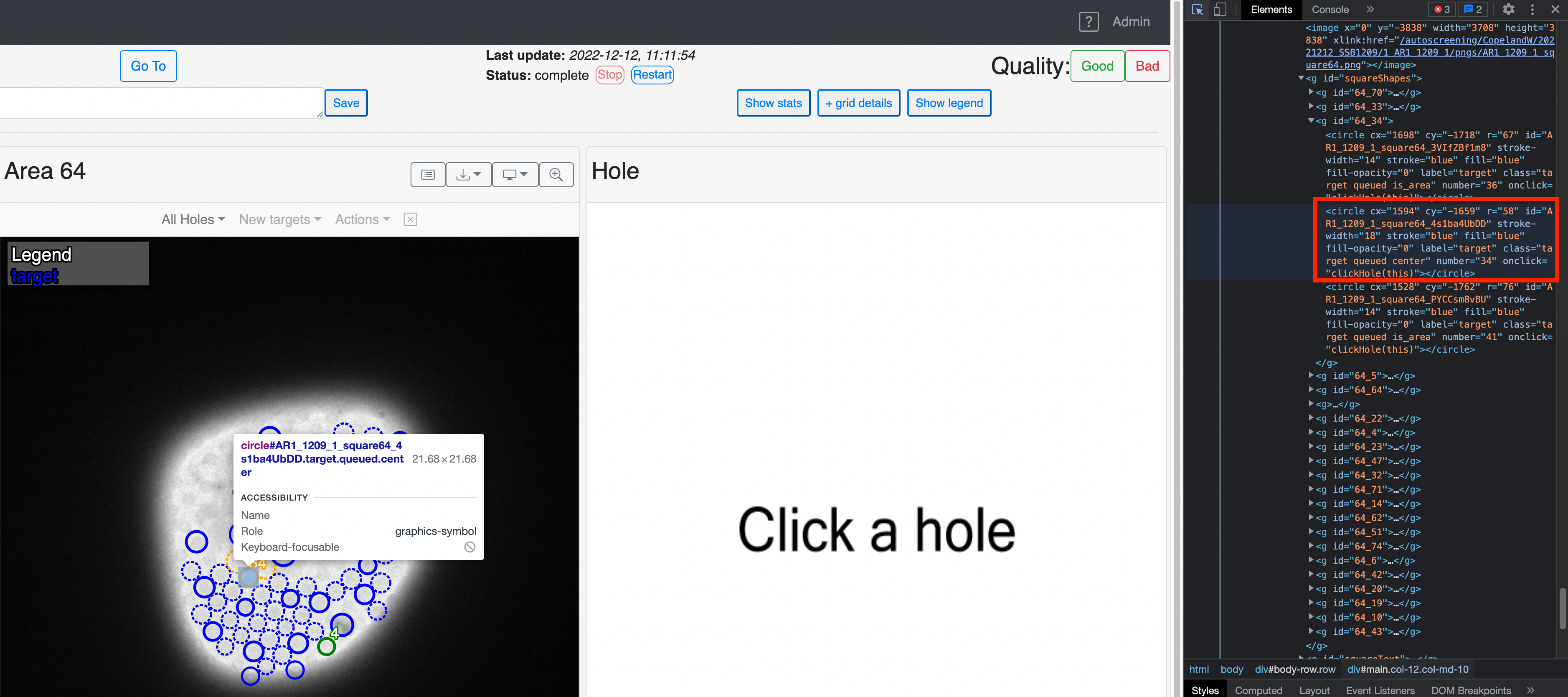Select the Event Listeners tab
Image resolution: width=1568 pixels, height=697 pixels.
click(x=1380, y=690)
